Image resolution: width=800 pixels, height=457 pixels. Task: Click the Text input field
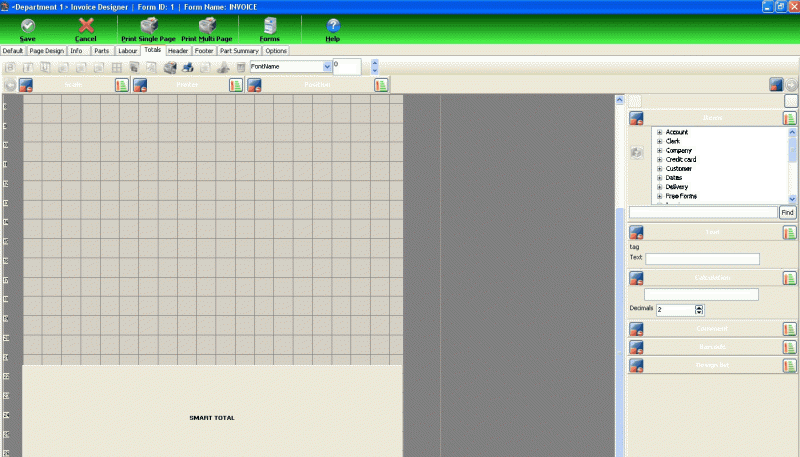(x=702, y=259)
